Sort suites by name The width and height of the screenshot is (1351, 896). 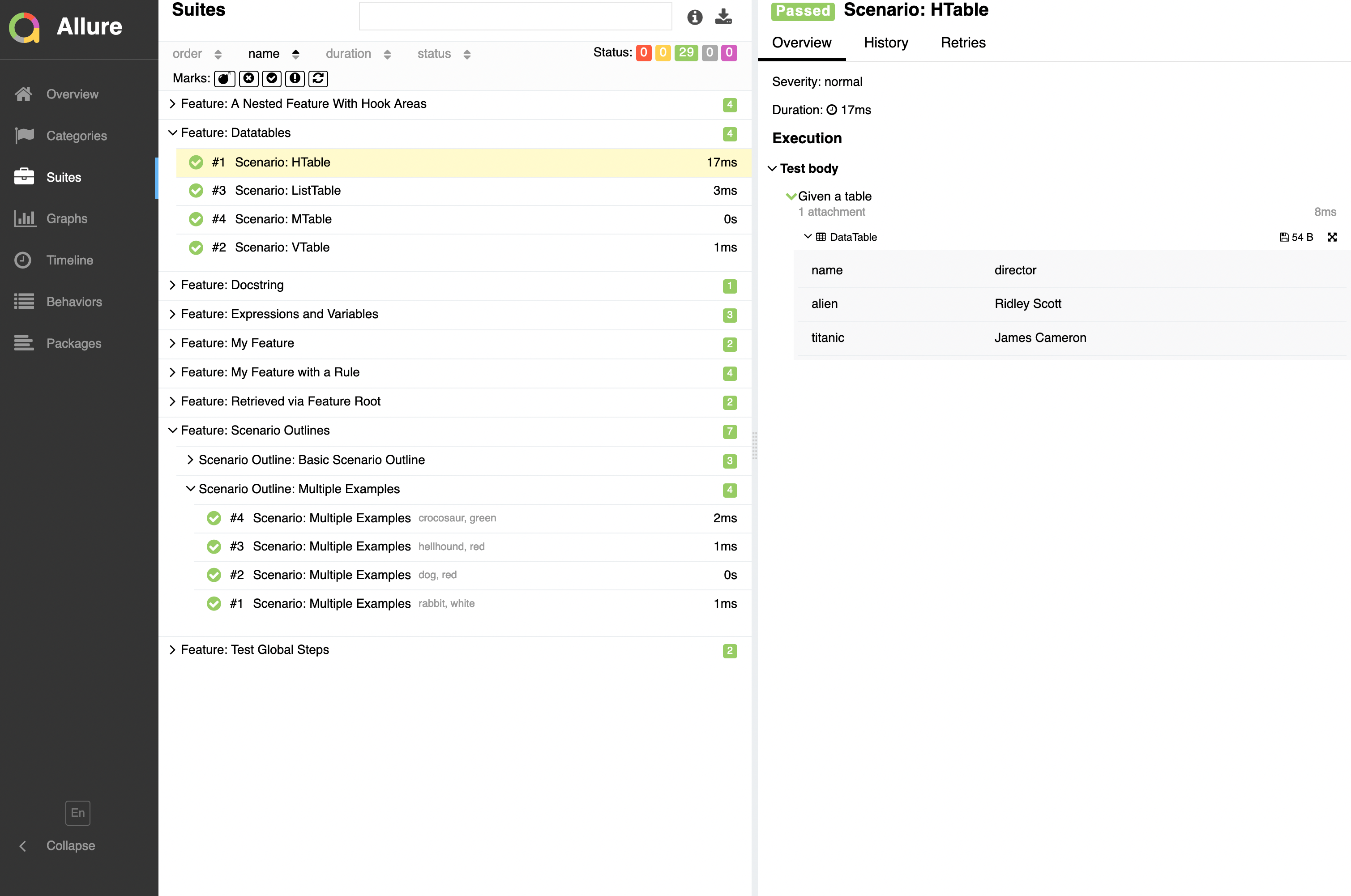[274, 54]
